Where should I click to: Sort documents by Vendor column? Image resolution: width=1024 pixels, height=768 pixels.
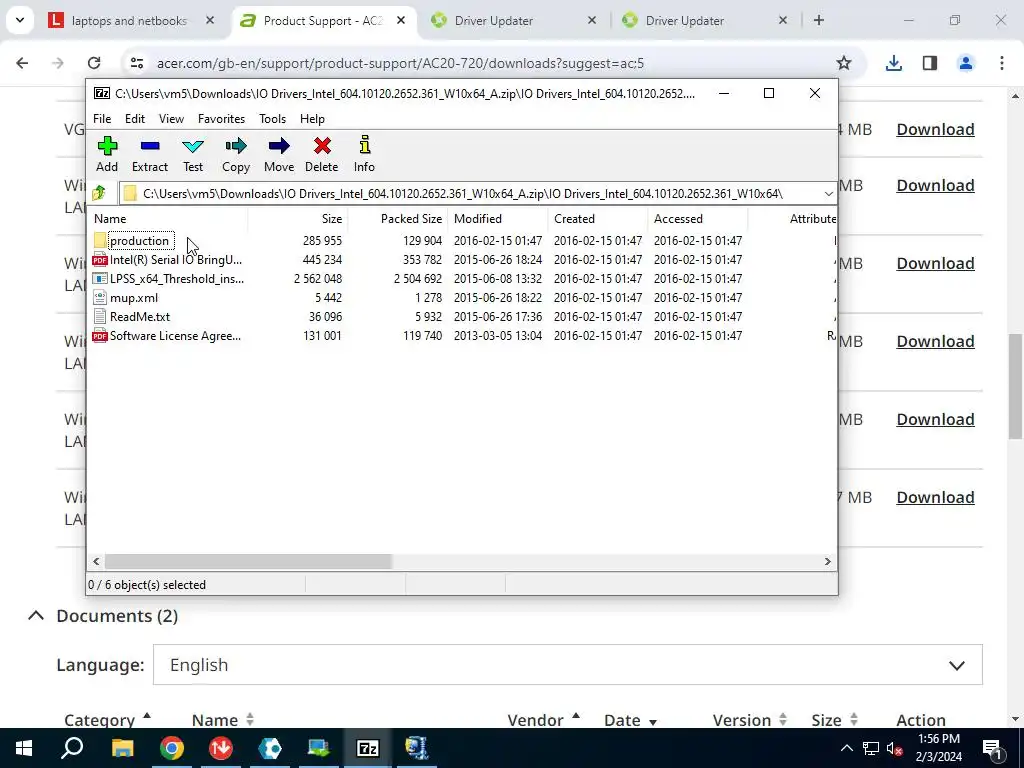[544, 720]
